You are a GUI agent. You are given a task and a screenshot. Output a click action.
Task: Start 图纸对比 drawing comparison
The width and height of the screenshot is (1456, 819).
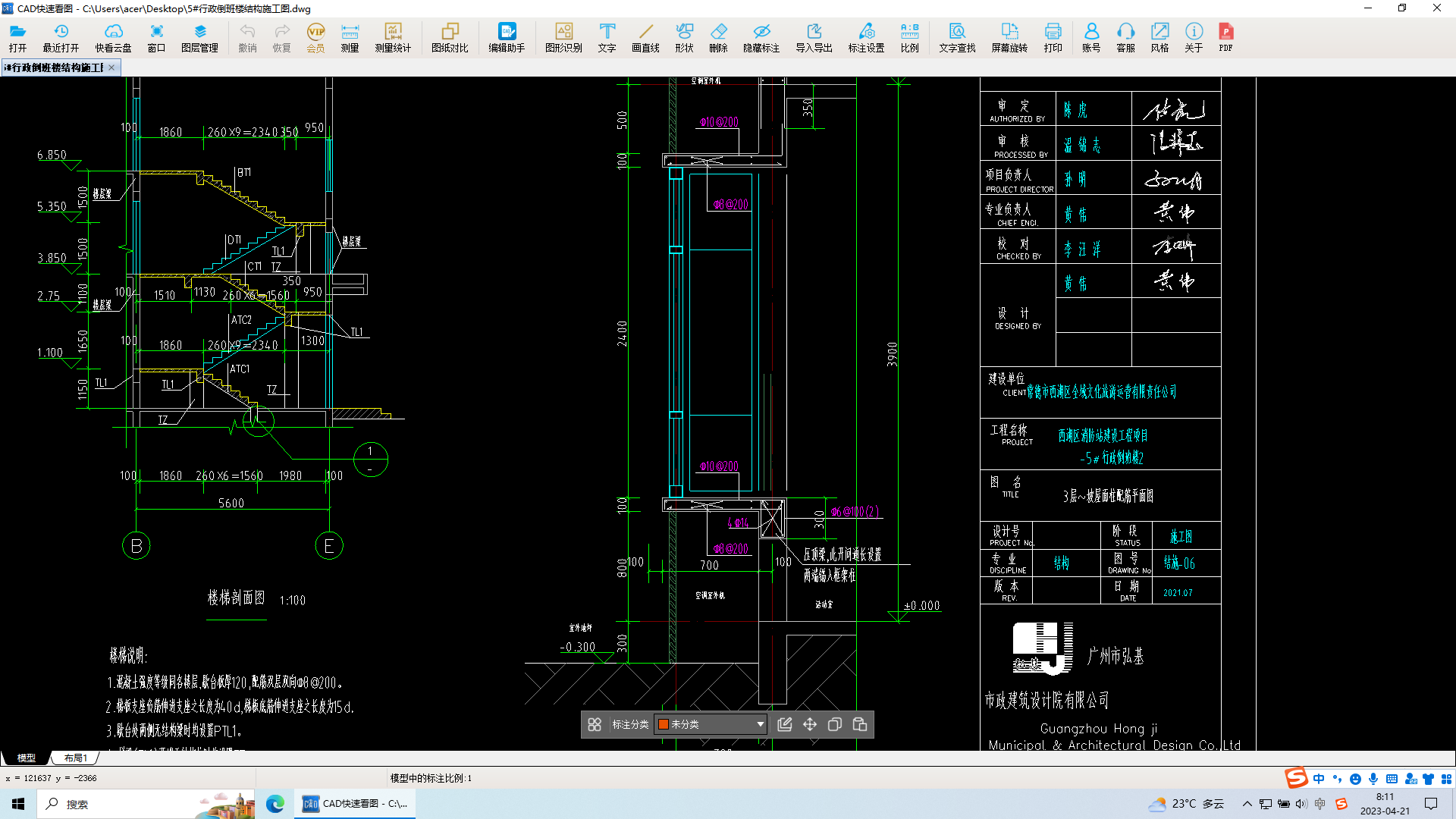tap(450, 37)
